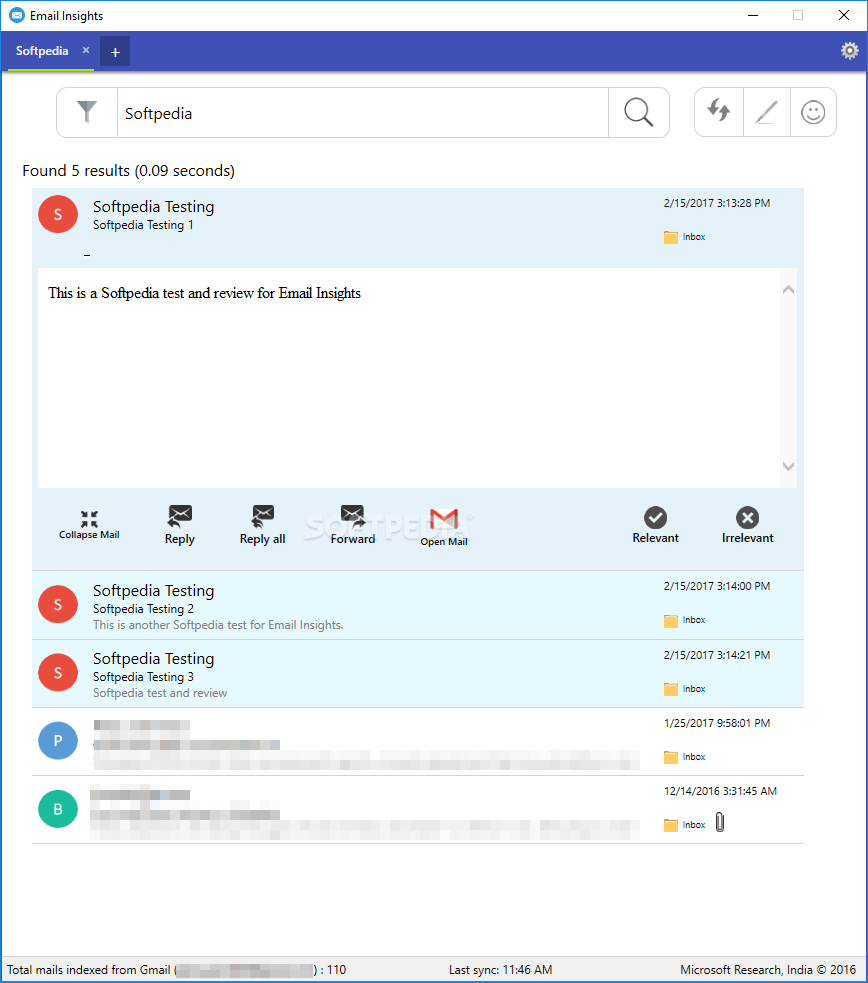Close the Softpedia tab
This screenshot has height=983, width=868.
pyautogui.click(x=85, y=48)
